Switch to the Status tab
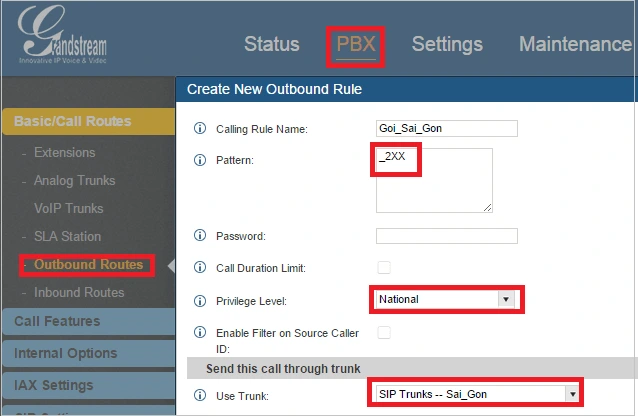 [272, 44]
